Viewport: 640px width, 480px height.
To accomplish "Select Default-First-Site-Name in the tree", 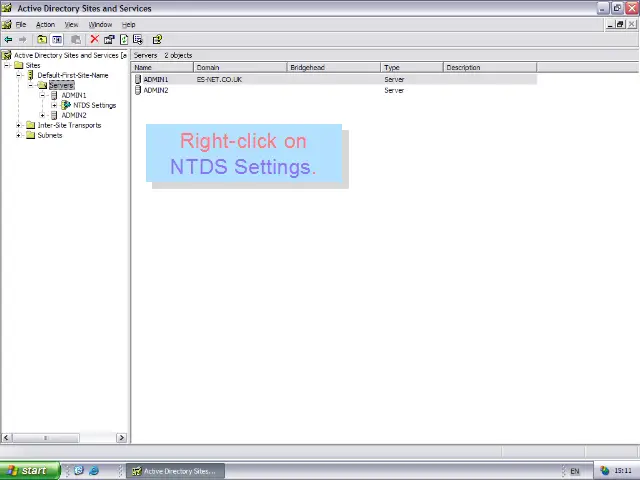I will click(72, 75).
